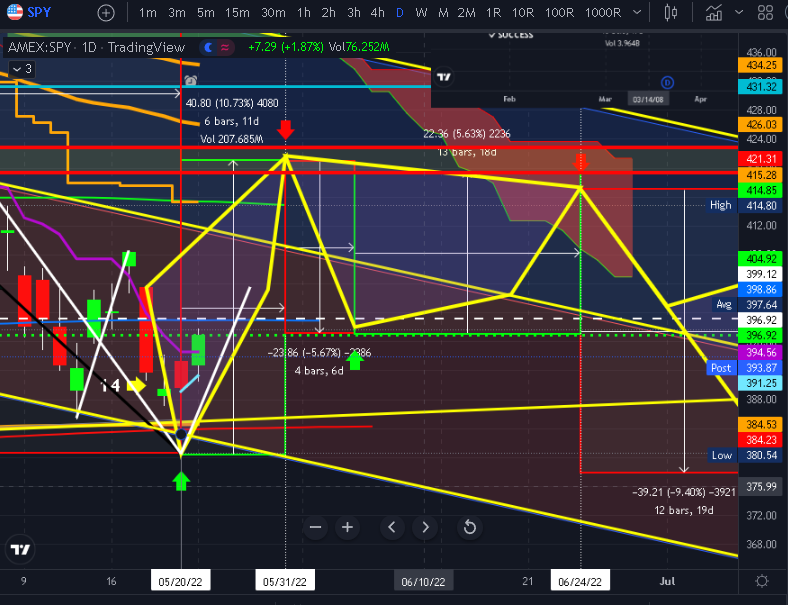This screenshot has width=788, height=605.
Task: Pick the 1R range interval
Action: (494, 13)
